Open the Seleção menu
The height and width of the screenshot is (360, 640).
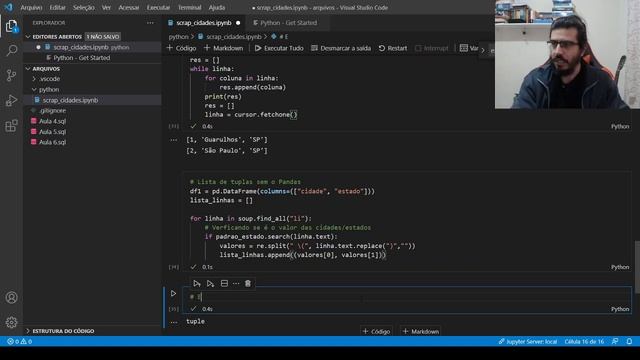(x=84, y=7)
